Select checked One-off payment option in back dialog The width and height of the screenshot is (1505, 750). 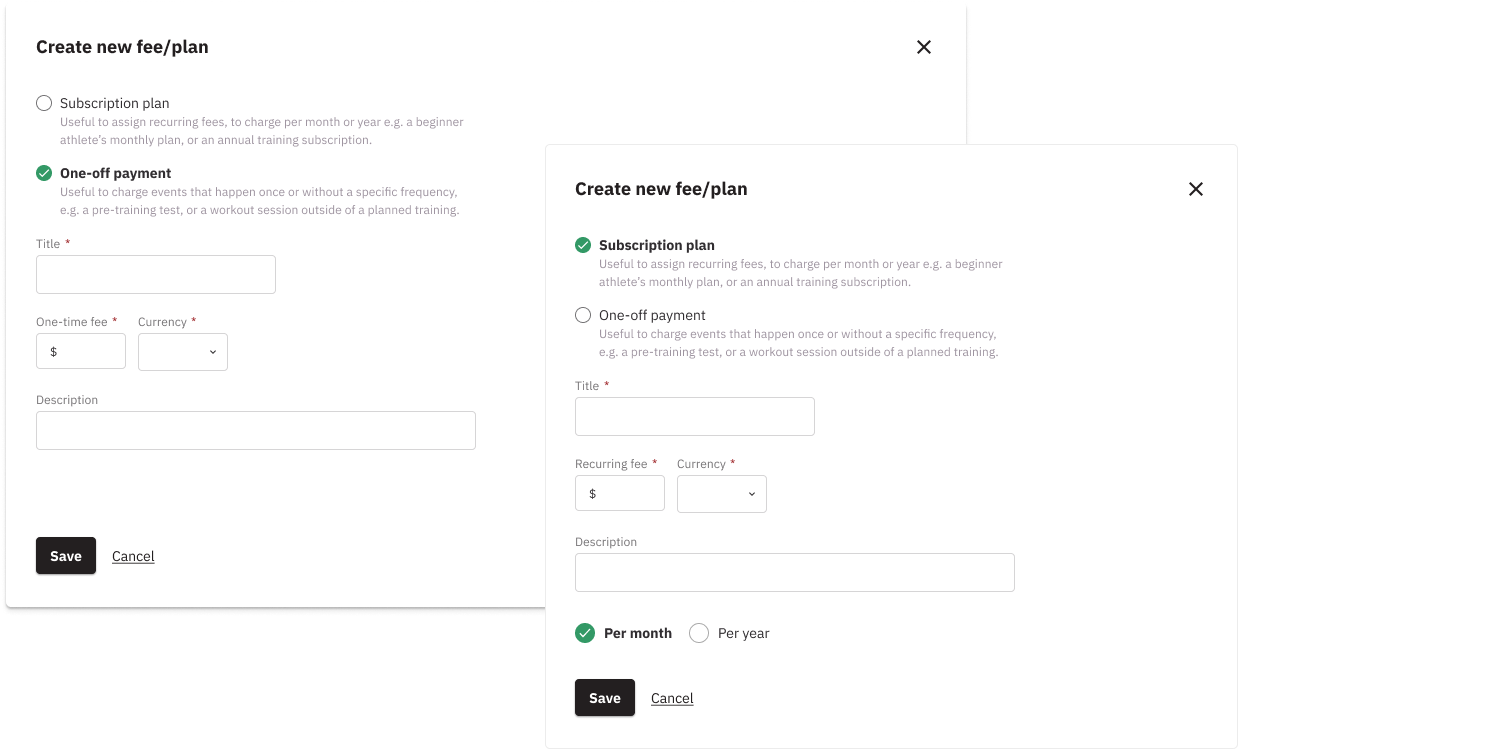point(44,173)
